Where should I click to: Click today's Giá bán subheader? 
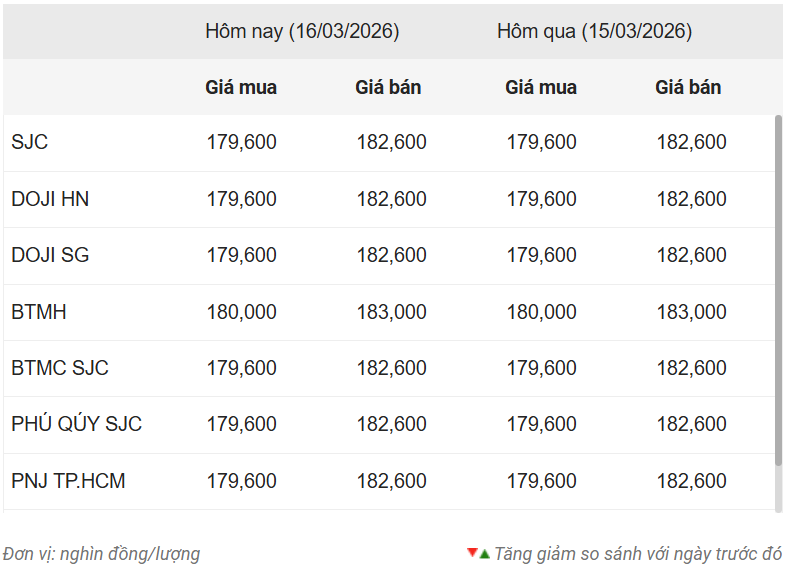tap(388, 87)
